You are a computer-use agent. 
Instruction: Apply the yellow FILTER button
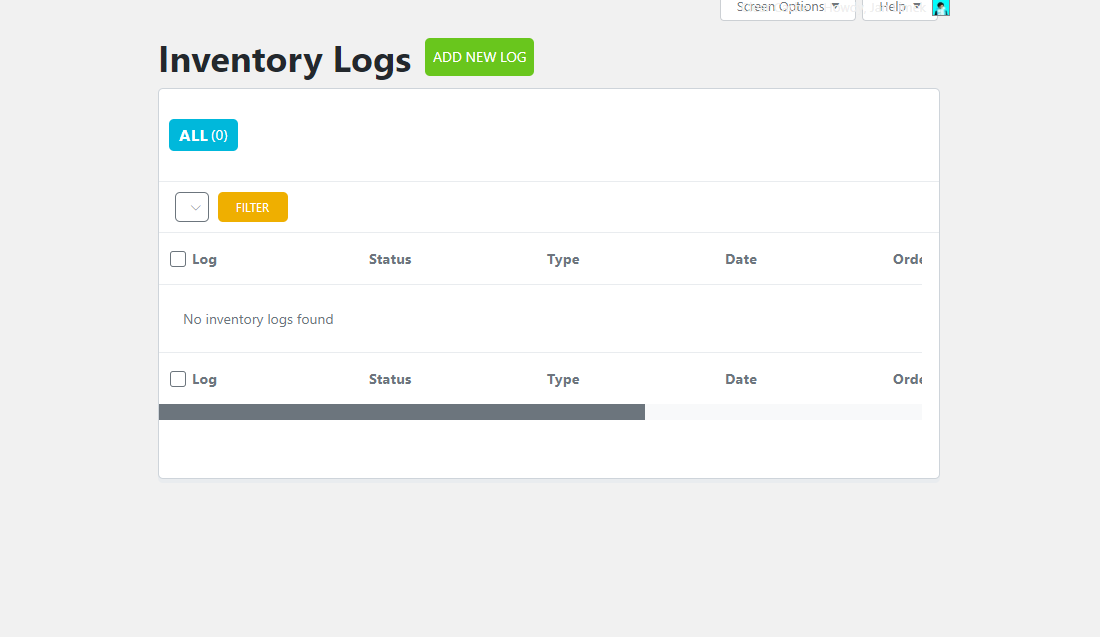tap(253, 207)
